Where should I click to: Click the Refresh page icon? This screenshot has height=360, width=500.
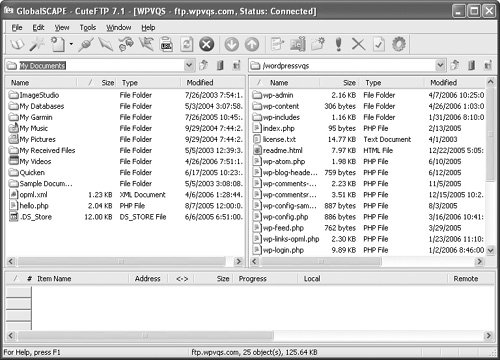tap(187, 44)
